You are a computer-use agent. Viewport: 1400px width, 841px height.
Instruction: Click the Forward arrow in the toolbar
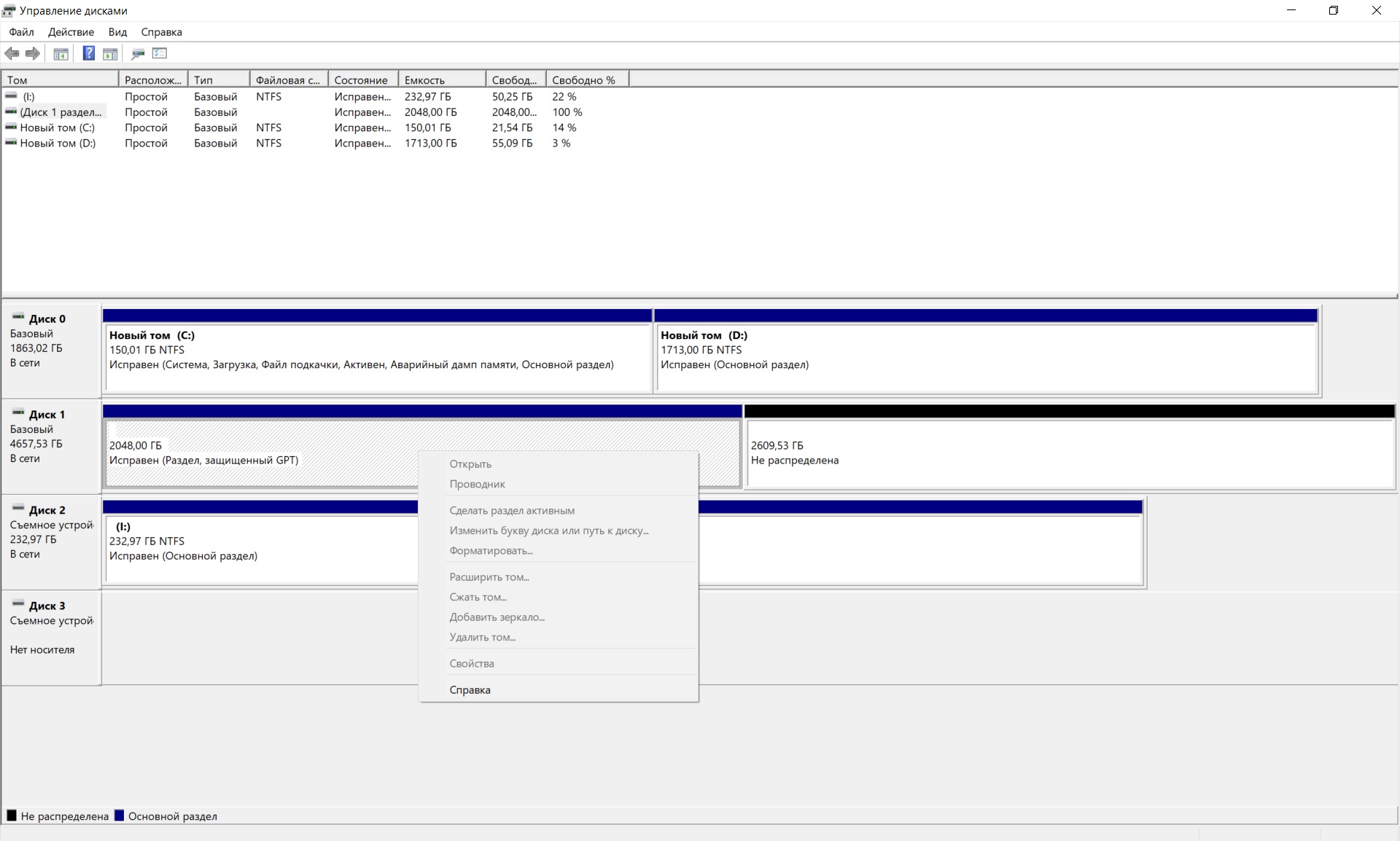click(32, 53)
